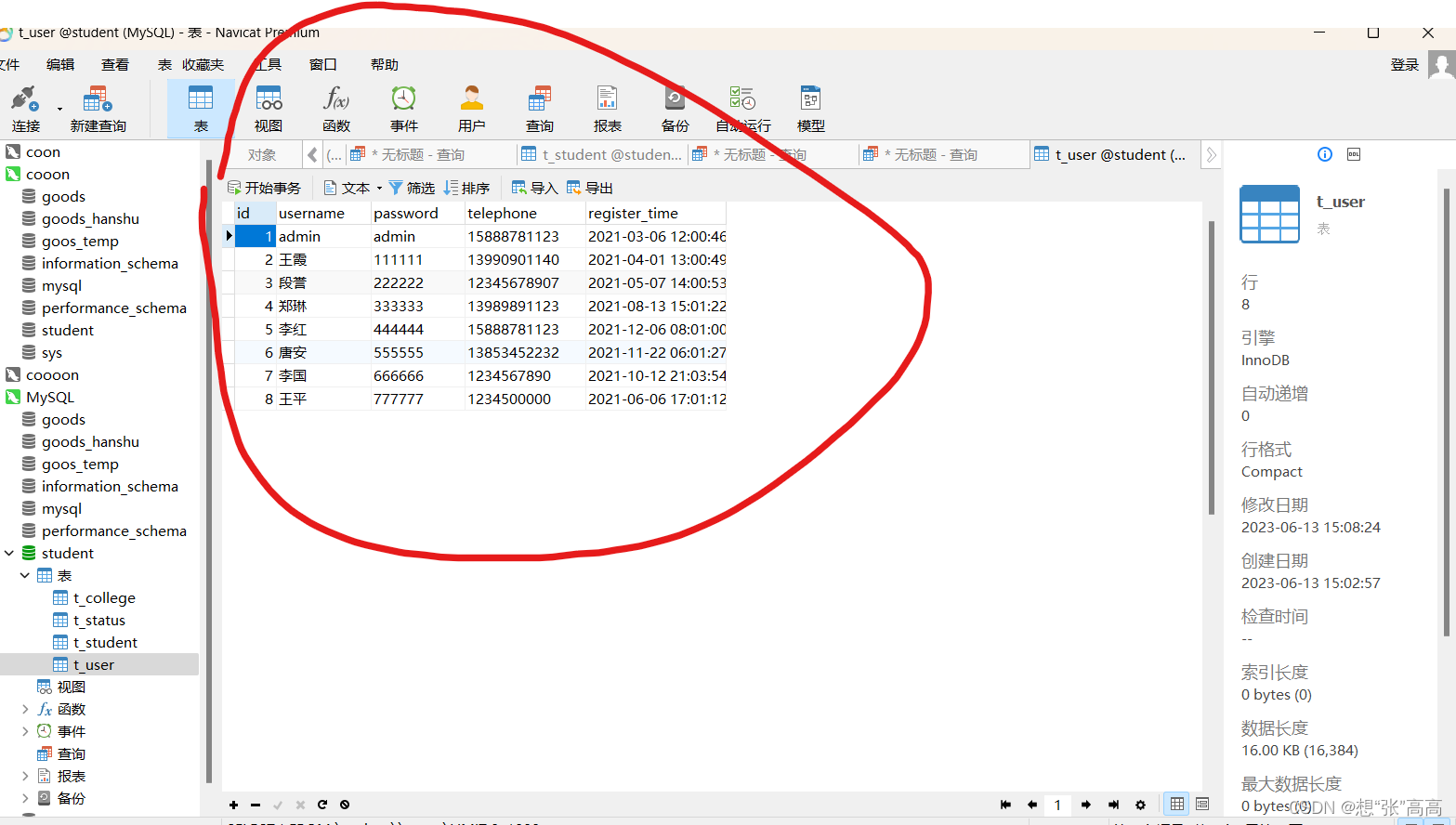Select the cell containing 13990901140
1456x825 pixels.
[x=524, y=259]
